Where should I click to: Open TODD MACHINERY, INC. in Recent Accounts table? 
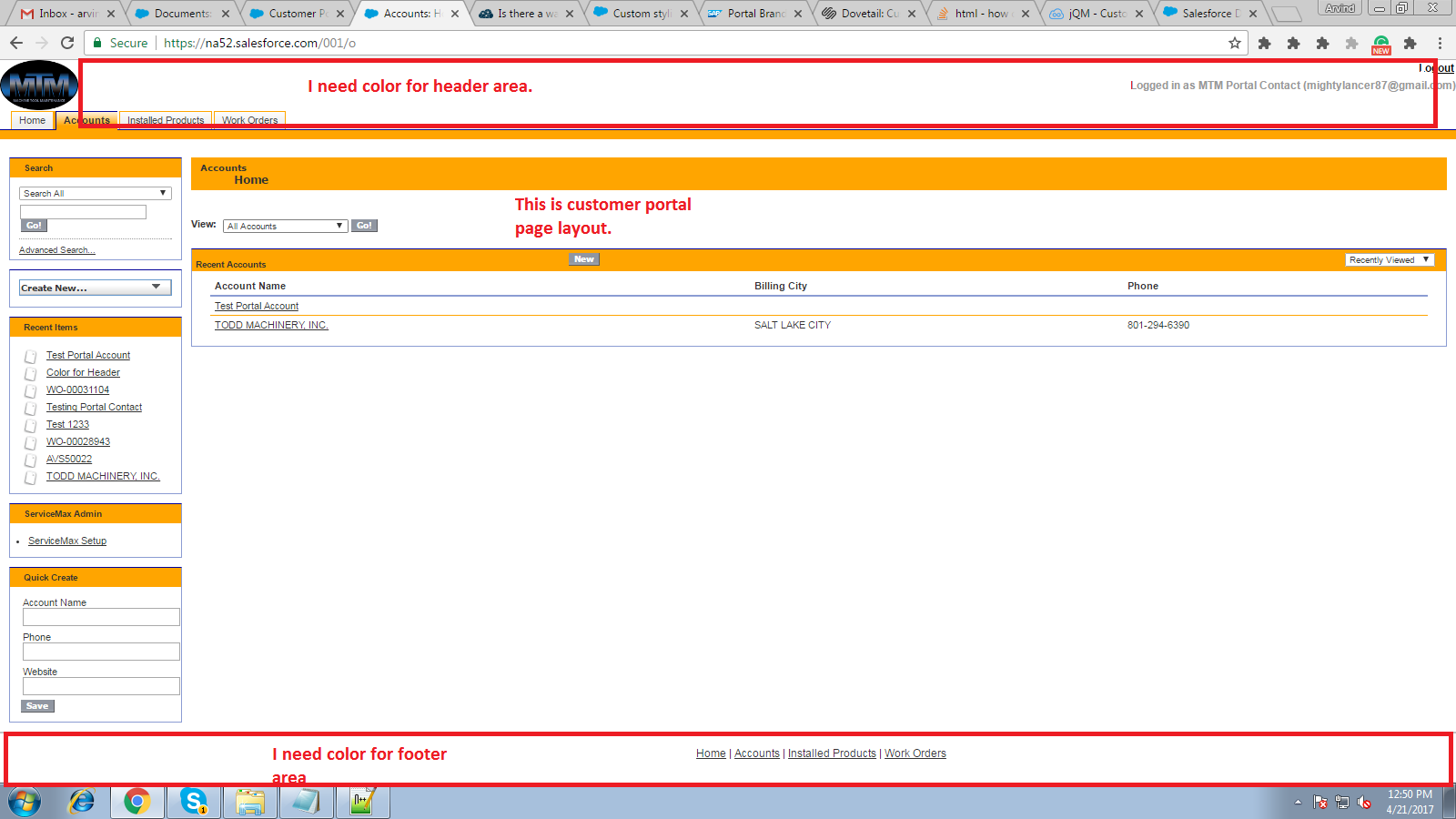pyautogui.click(x=271, y=326)
